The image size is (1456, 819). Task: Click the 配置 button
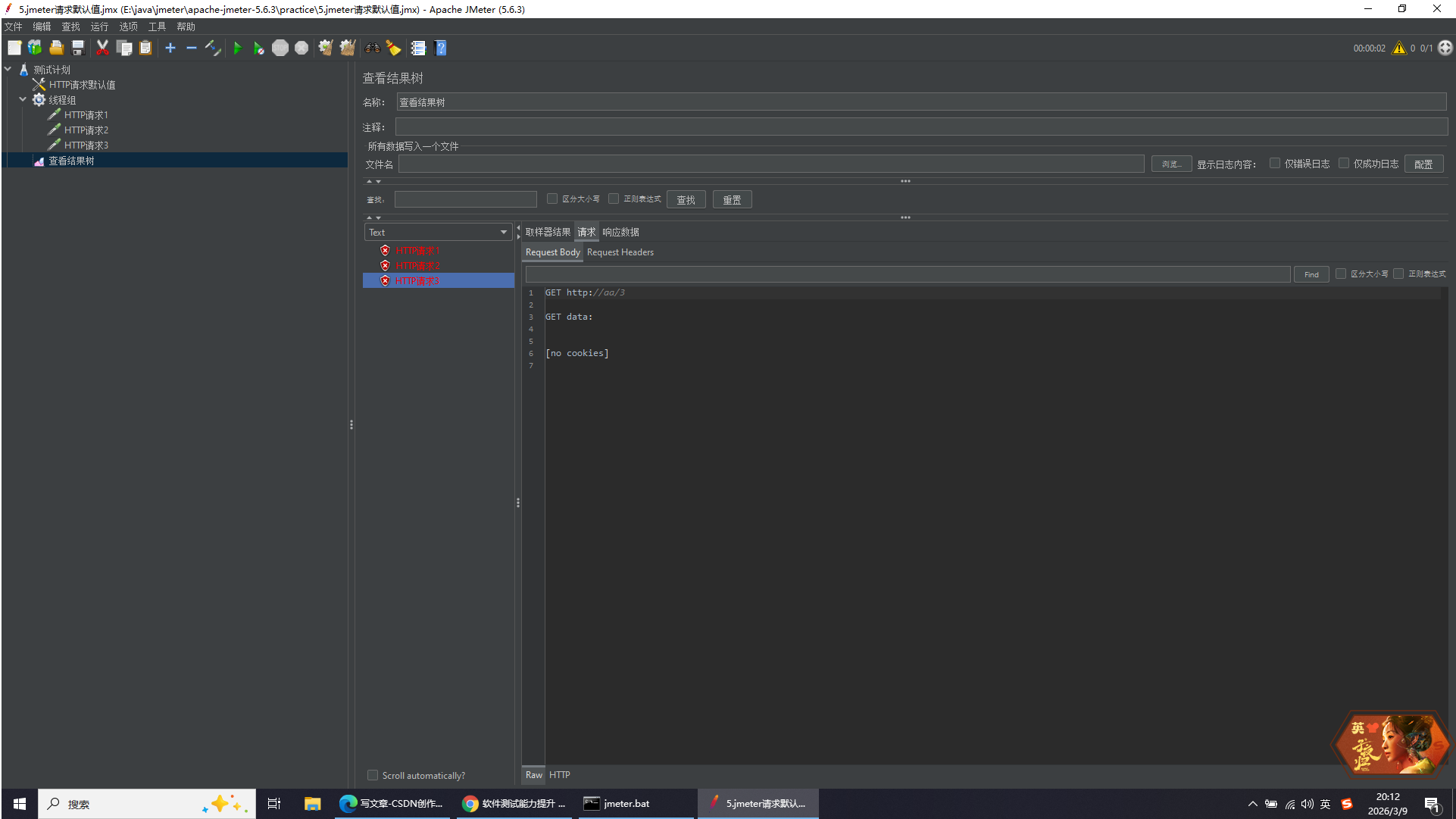(x=1423, y=164)
